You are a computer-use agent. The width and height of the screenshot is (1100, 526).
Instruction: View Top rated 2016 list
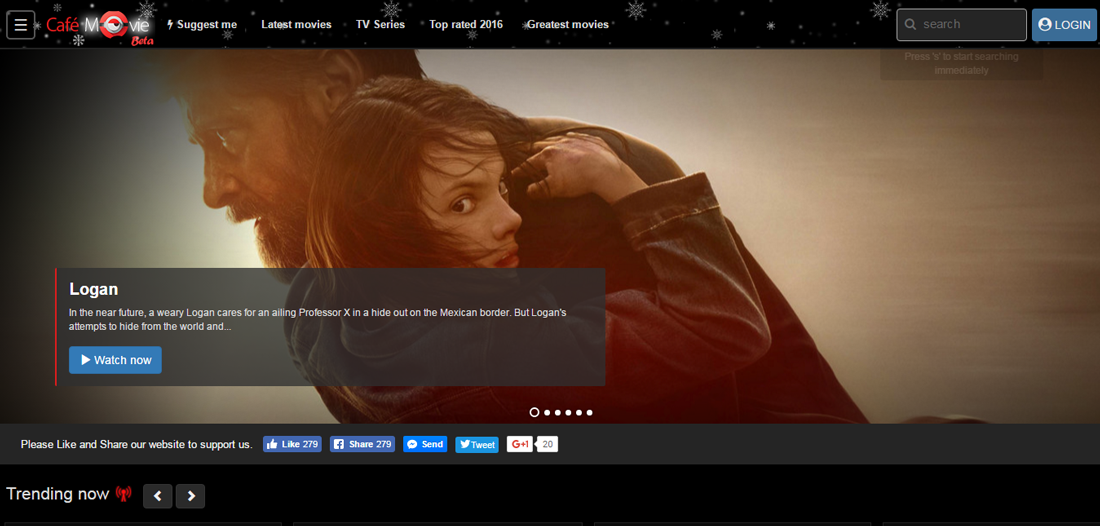pyautogui.click(x=466, y=25)
